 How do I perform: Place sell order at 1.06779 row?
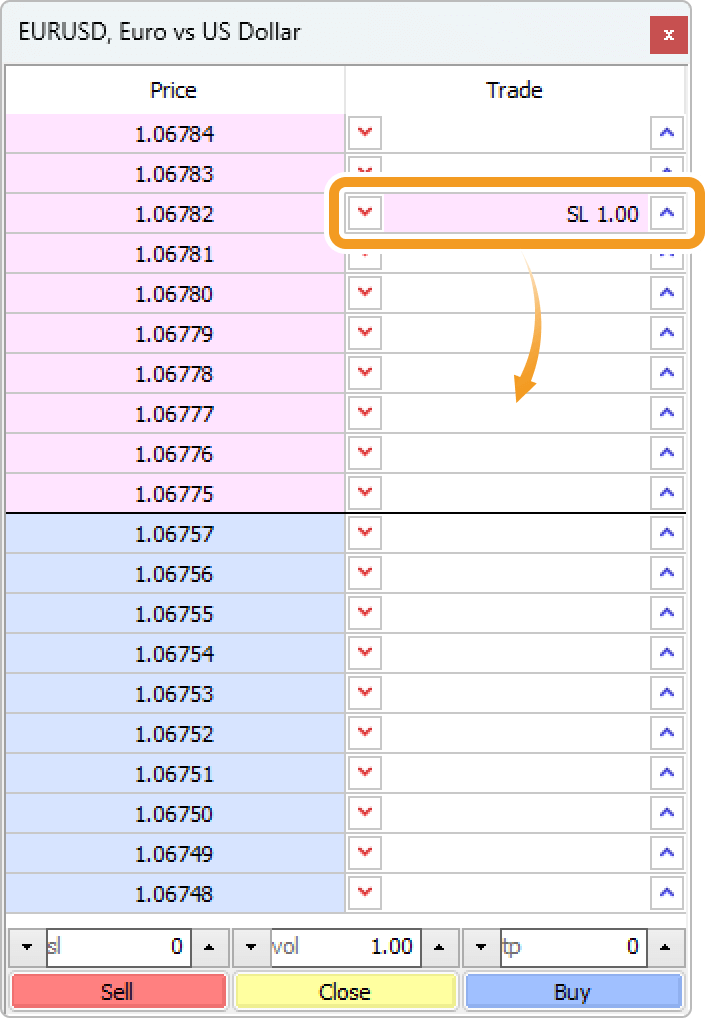tap(365, 333)
